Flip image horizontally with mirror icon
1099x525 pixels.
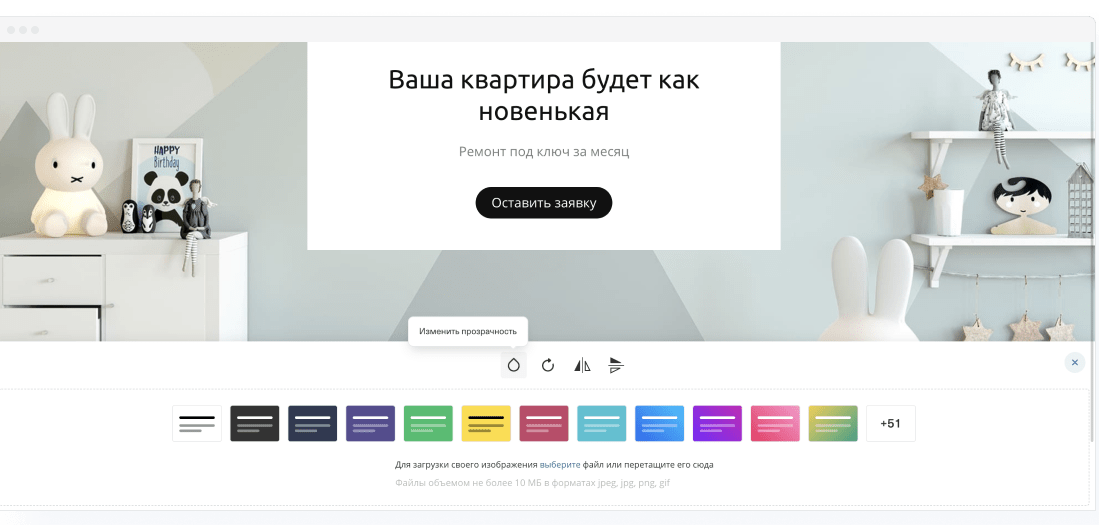point(582,365)
